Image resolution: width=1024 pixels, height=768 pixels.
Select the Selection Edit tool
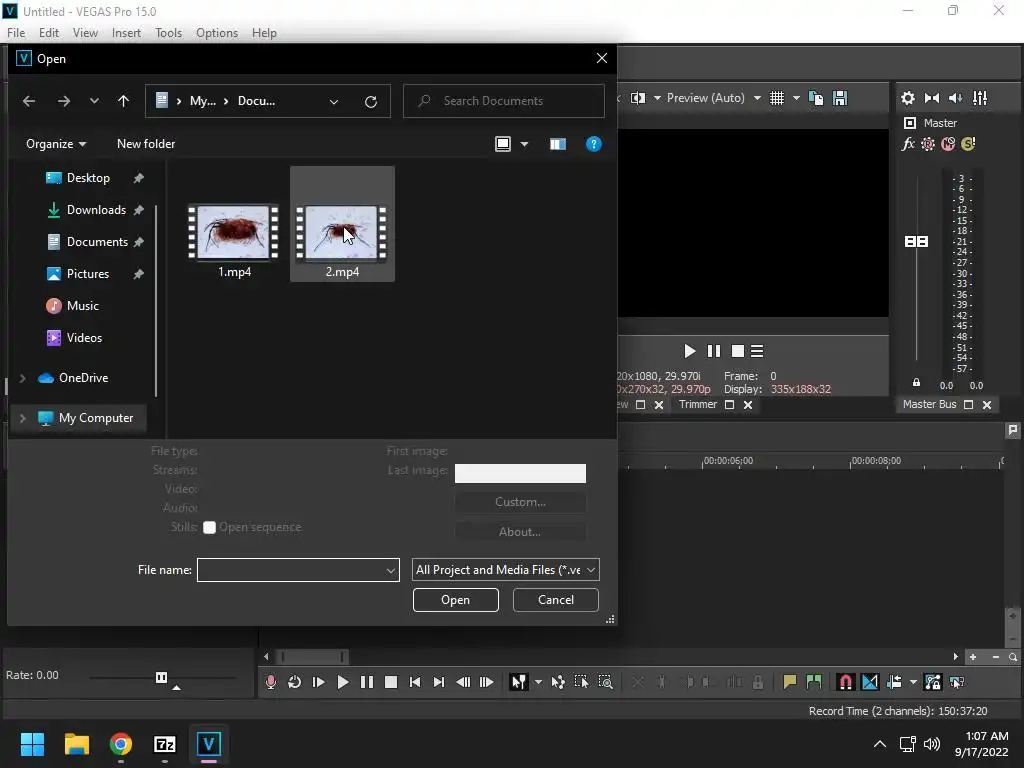point(581,682)
